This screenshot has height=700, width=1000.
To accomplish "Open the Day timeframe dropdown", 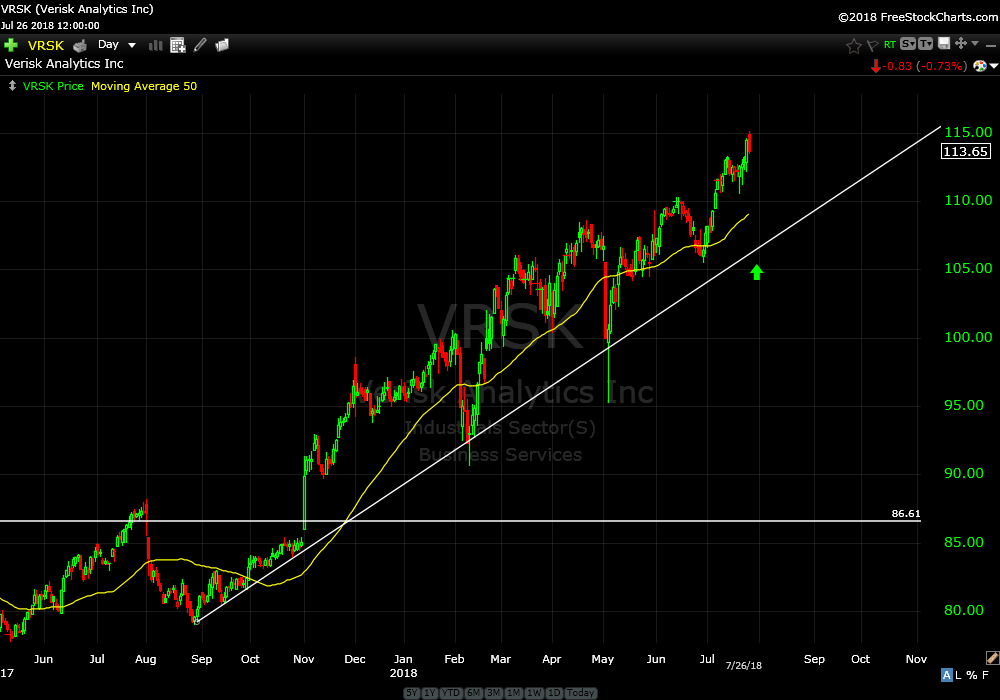I will (x=116, y=45).
